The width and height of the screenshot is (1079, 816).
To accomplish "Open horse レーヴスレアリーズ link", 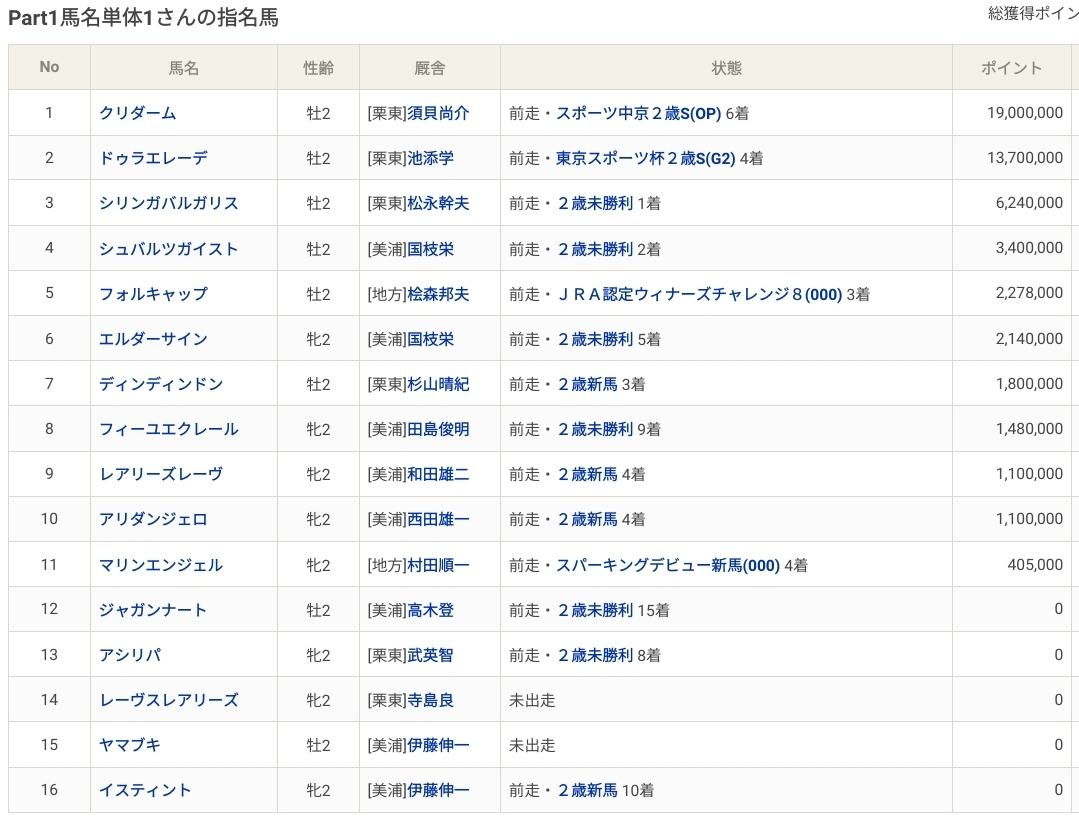I will [168, 700].
